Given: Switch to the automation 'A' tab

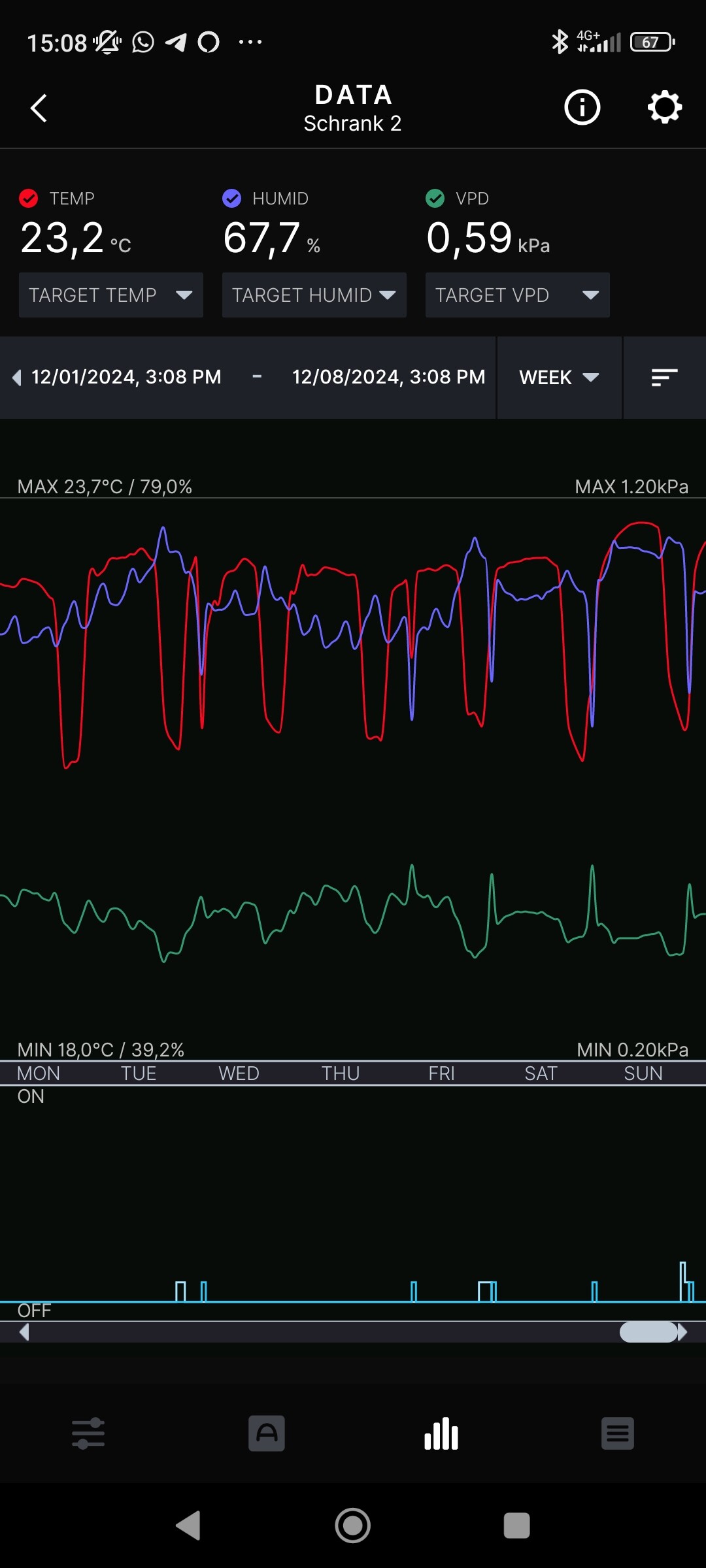Looking at the screenshot, I should [x=266, y=1433].
